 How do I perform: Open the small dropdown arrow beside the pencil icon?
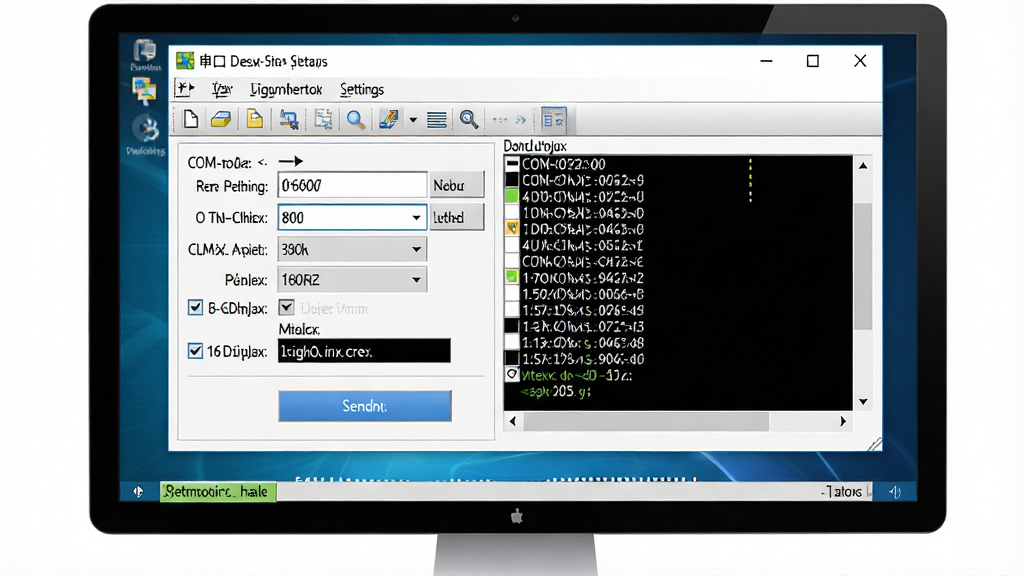[x=413, y=120]
